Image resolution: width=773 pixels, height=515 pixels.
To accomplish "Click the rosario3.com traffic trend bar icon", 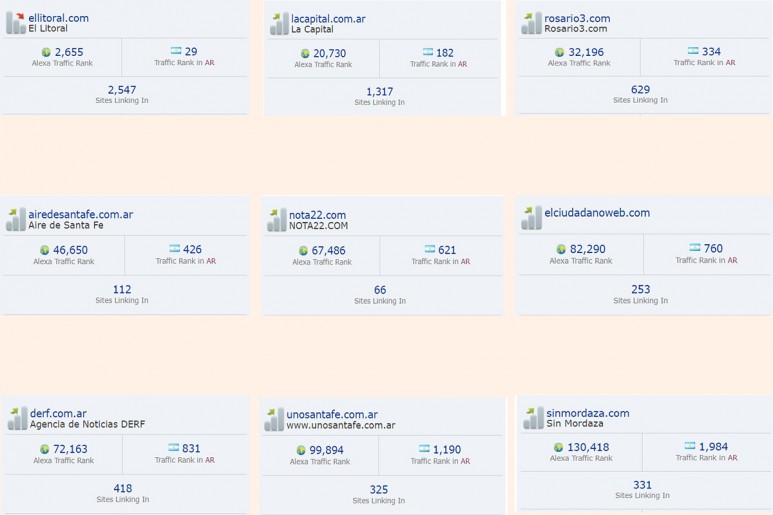I will 531,23.
